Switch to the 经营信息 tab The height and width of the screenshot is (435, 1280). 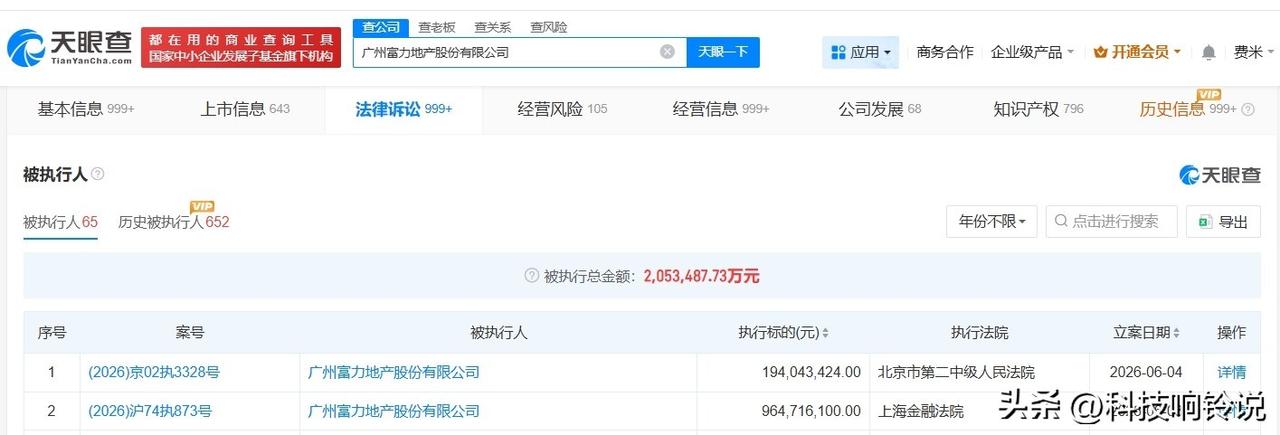pos(721,109)
